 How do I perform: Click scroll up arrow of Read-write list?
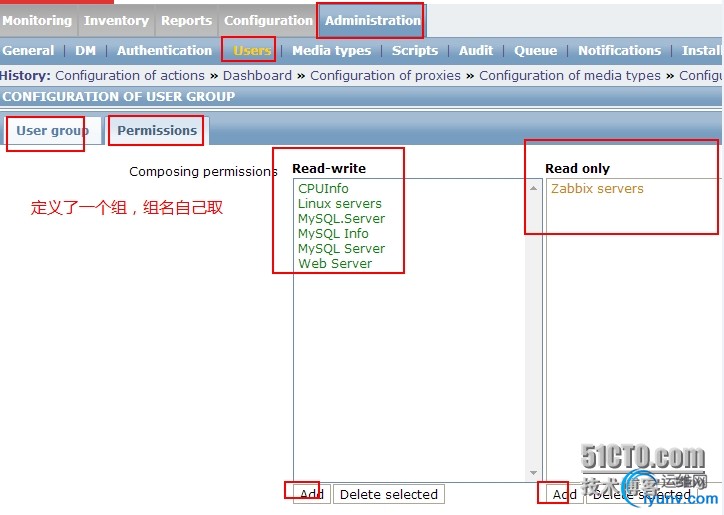[x=533, y=188]
